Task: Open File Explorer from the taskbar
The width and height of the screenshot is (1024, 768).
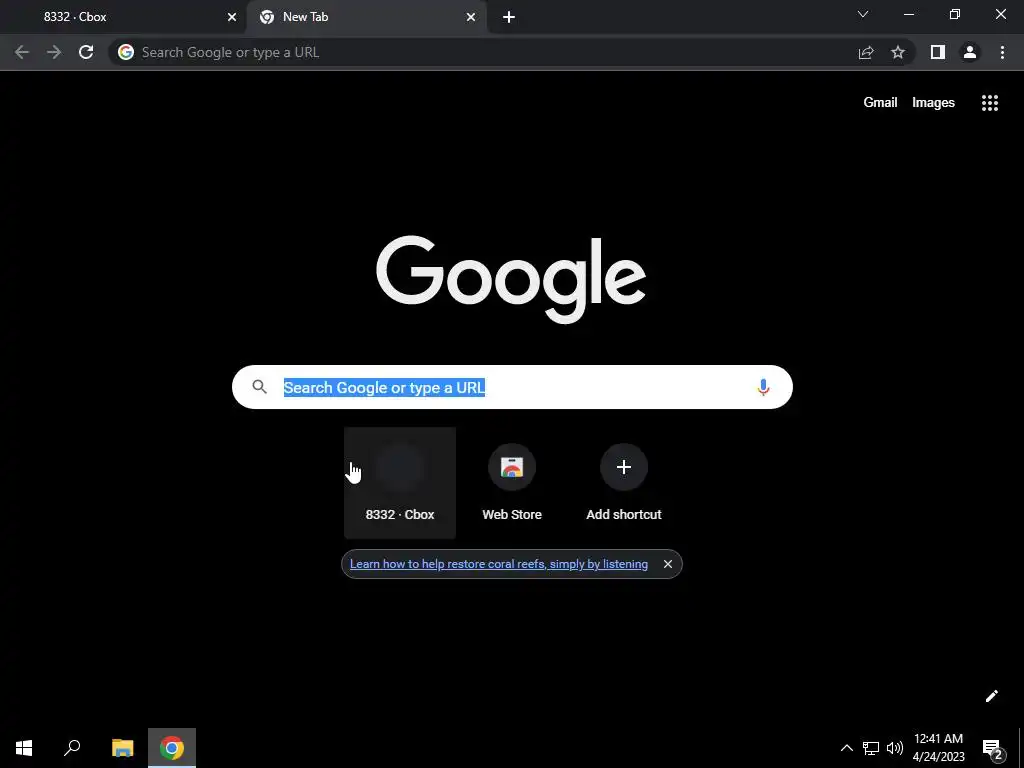Action: [122, 748]
